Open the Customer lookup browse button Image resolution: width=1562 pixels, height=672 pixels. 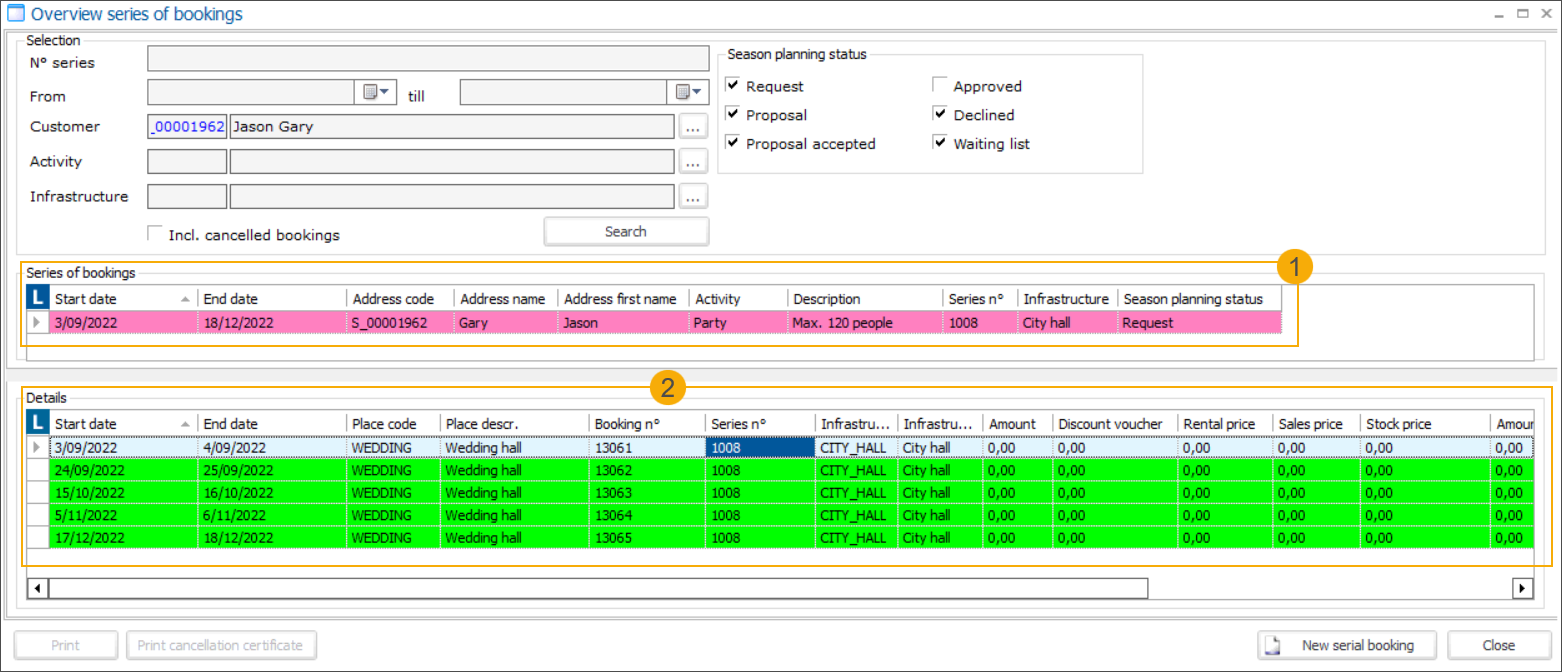694,126
